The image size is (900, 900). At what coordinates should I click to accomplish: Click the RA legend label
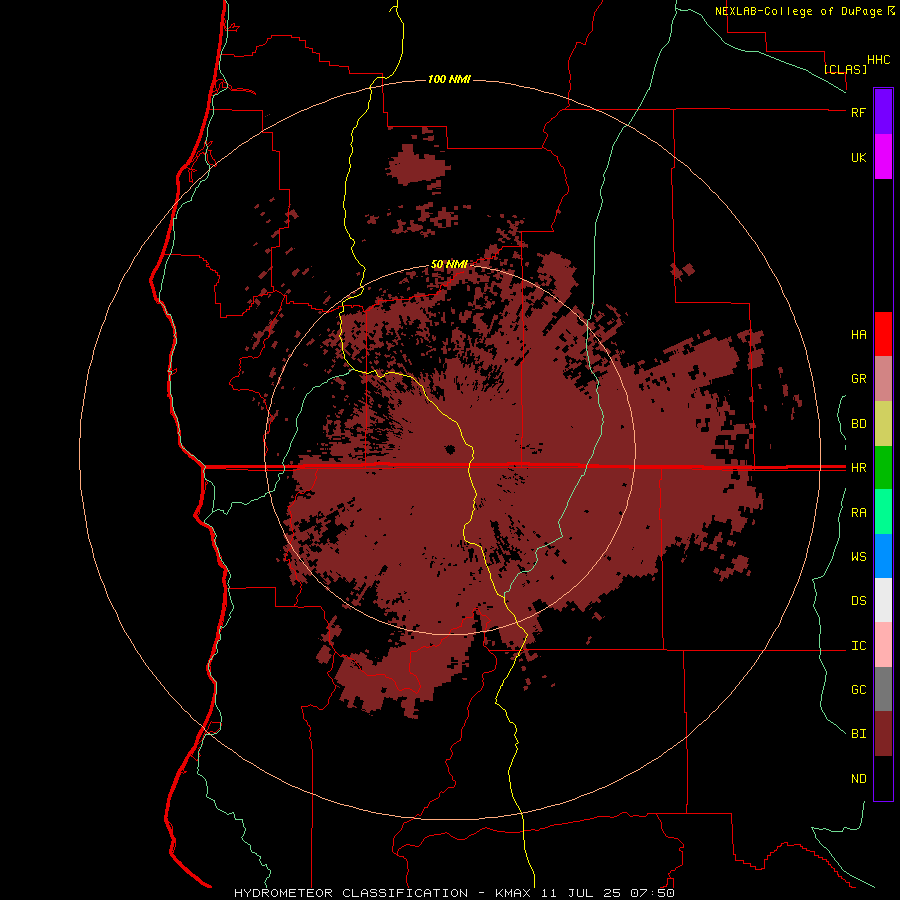click(858, 513)
